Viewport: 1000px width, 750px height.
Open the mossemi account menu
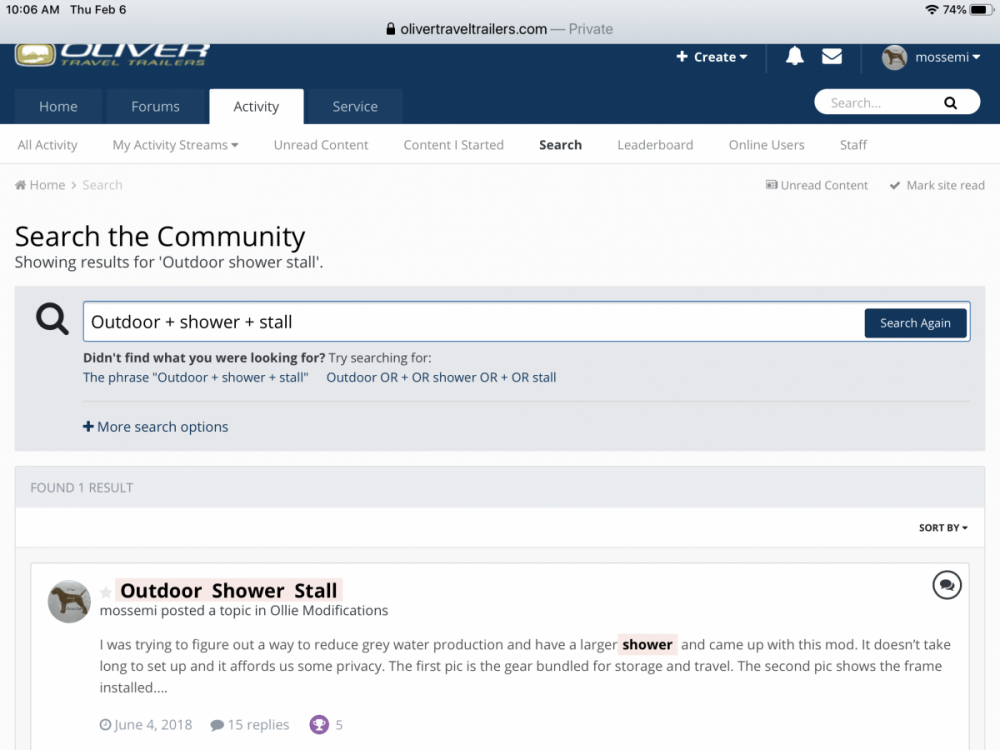click(931, 57)
